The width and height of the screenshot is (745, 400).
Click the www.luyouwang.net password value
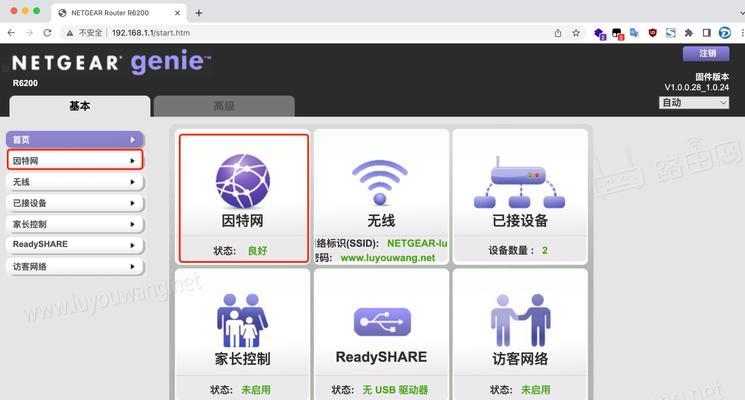coord(388,257)
